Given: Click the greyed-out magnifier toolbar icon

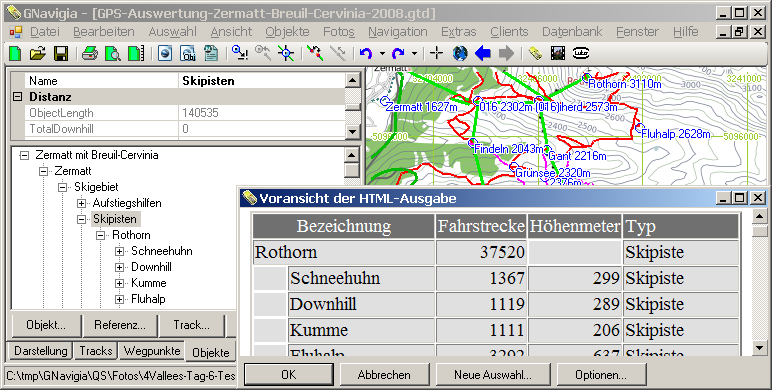Looking at the screenshot, I should pos(263,53).
